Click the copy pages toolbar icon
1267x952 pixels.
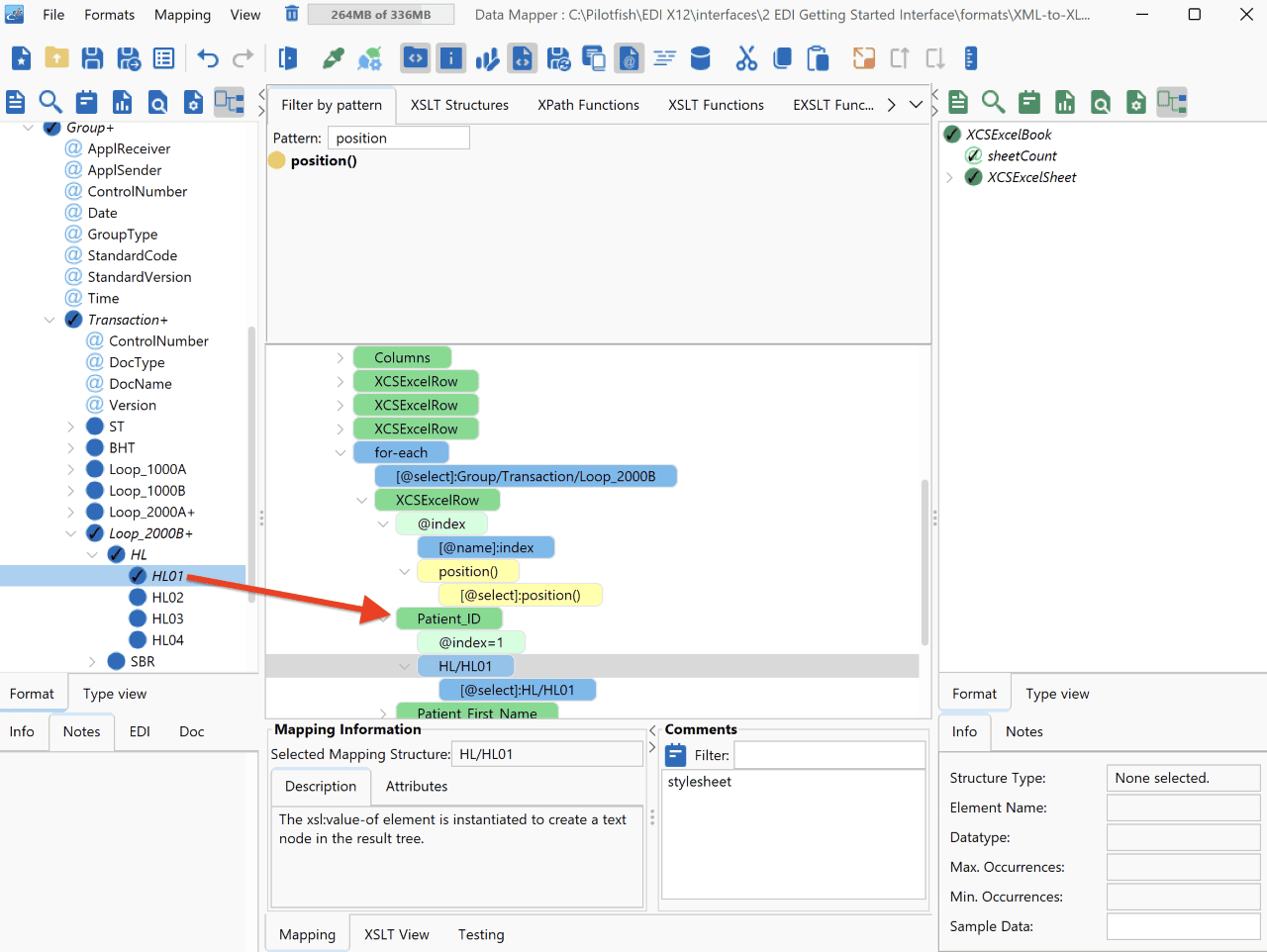782,58
